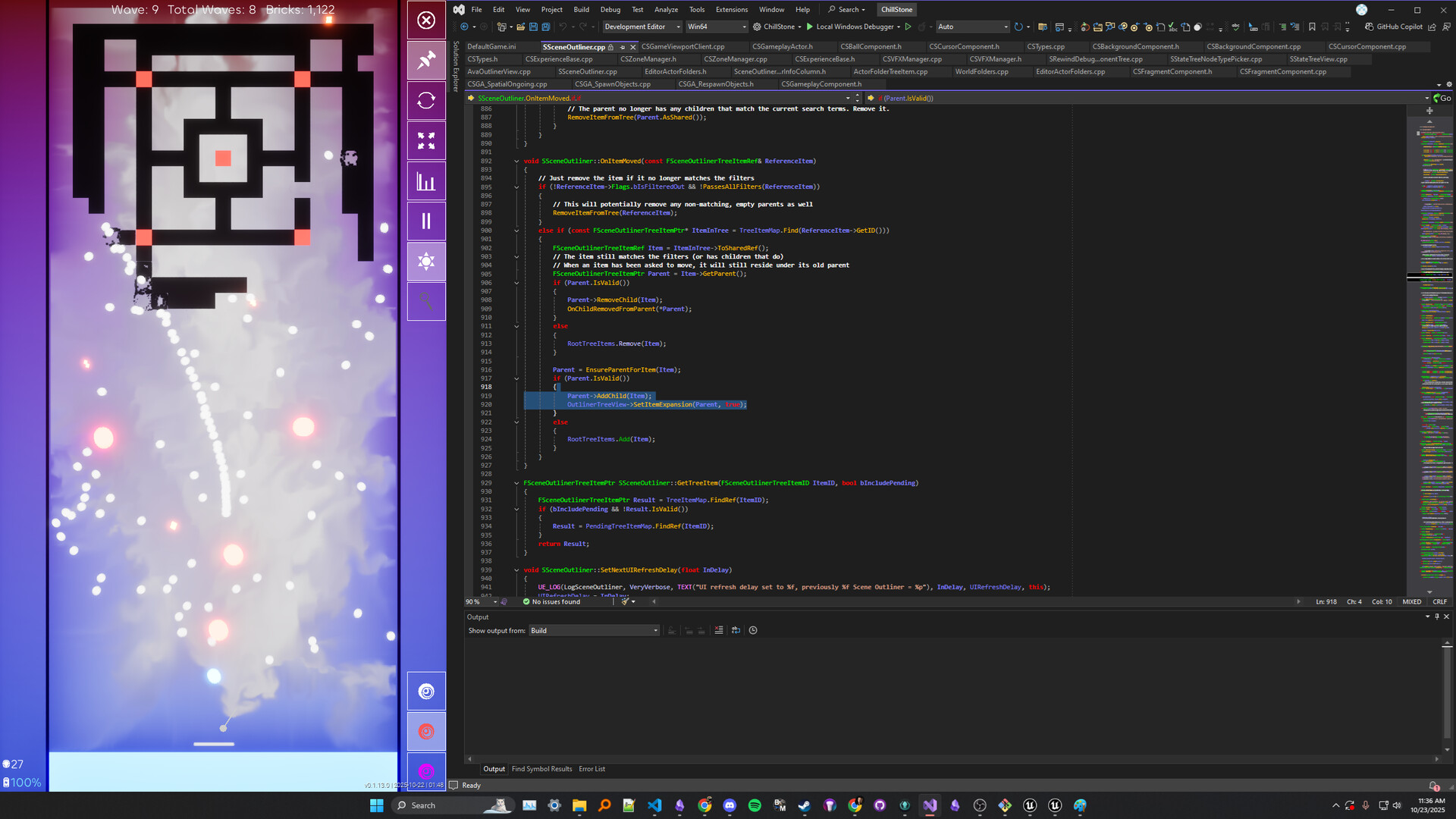
Task: Switch to the Error List tab
Action: click(591, 769)
